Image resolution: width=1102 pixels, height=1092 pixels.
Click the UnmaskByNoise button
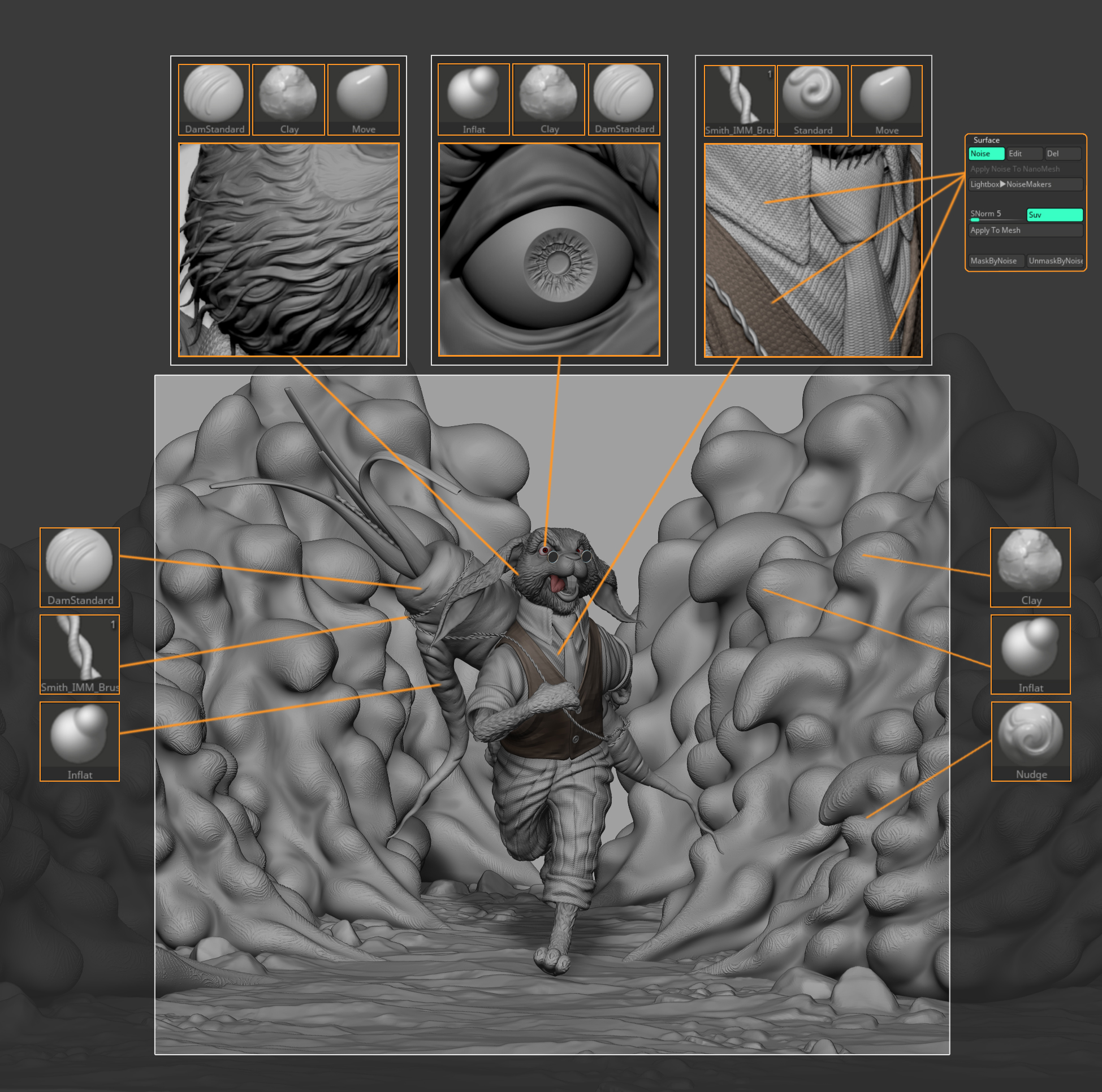pyautogui.click(x=1055, y=261)
